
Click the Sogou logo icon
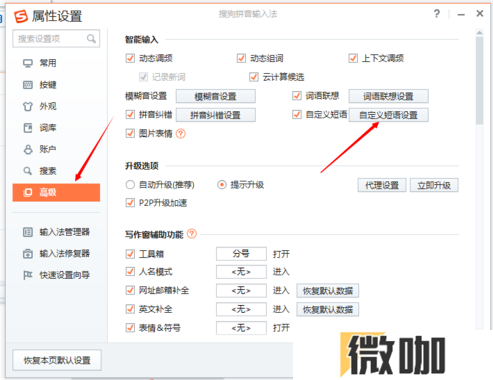(x=21, y=16)
